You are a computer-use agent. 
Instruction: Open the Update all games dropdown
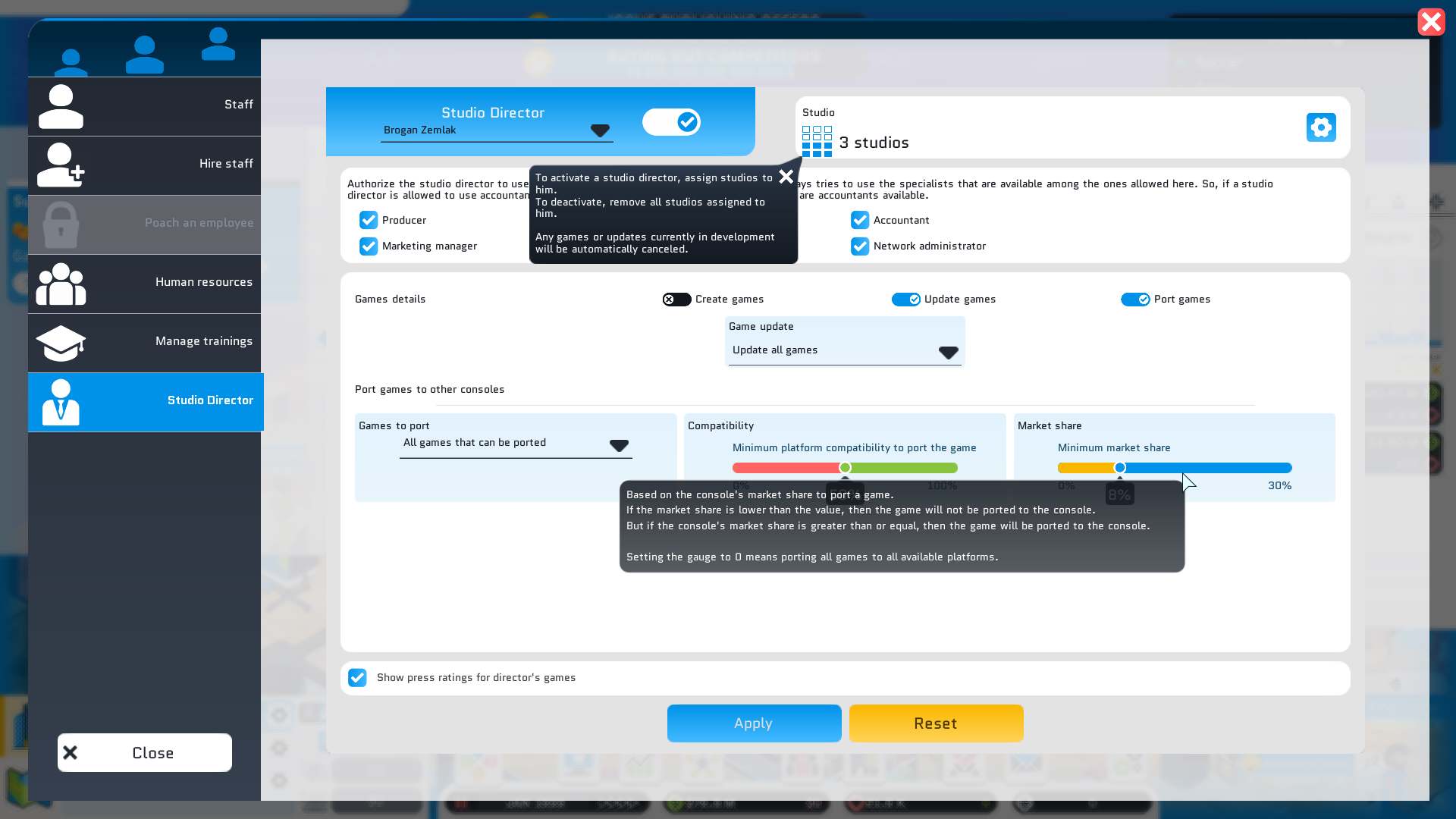[845, 351]
